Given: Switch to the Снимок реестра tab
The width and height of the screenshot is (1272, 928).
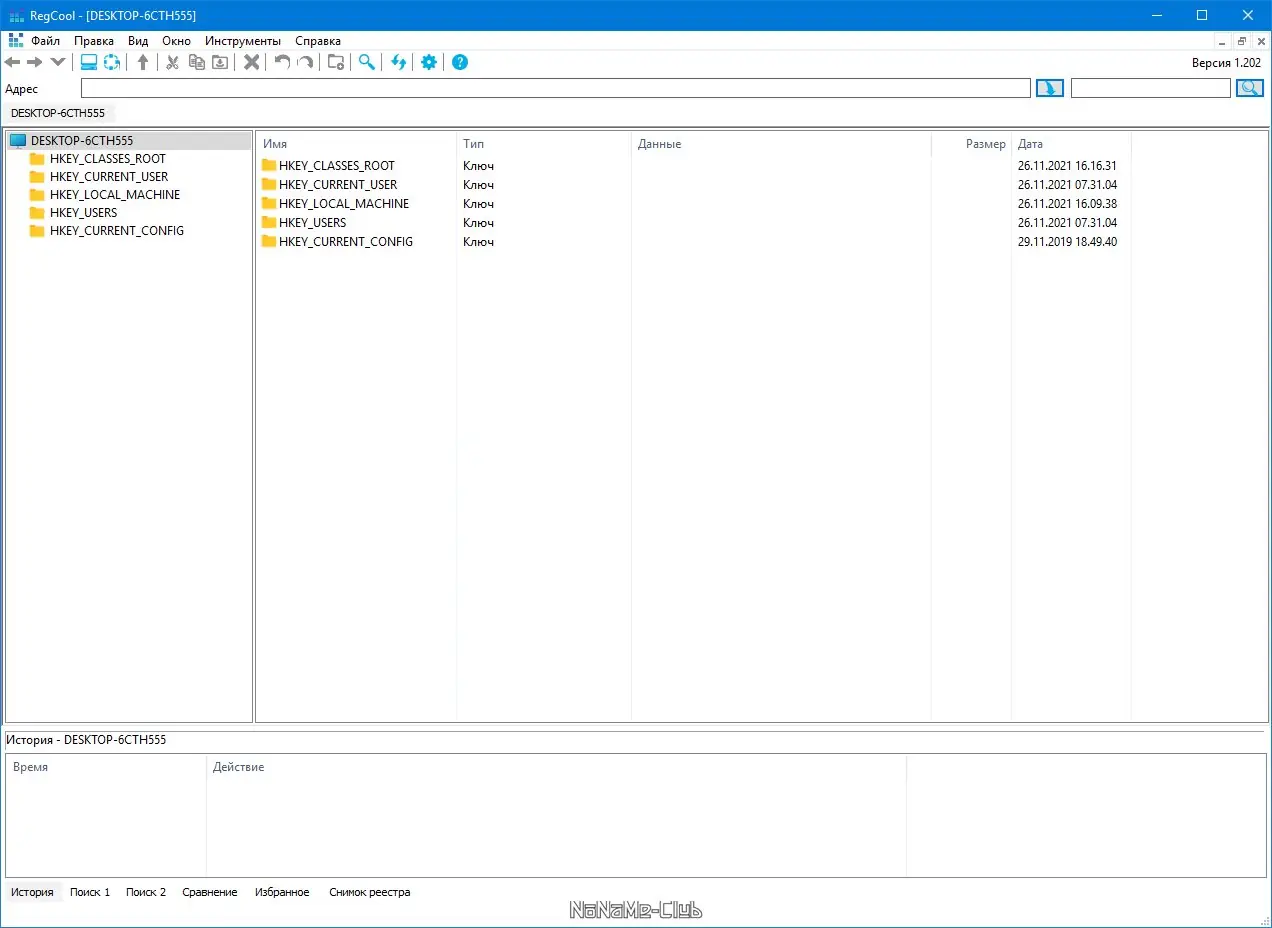Looking at the screenshot, I should click(x=370, y=892).
